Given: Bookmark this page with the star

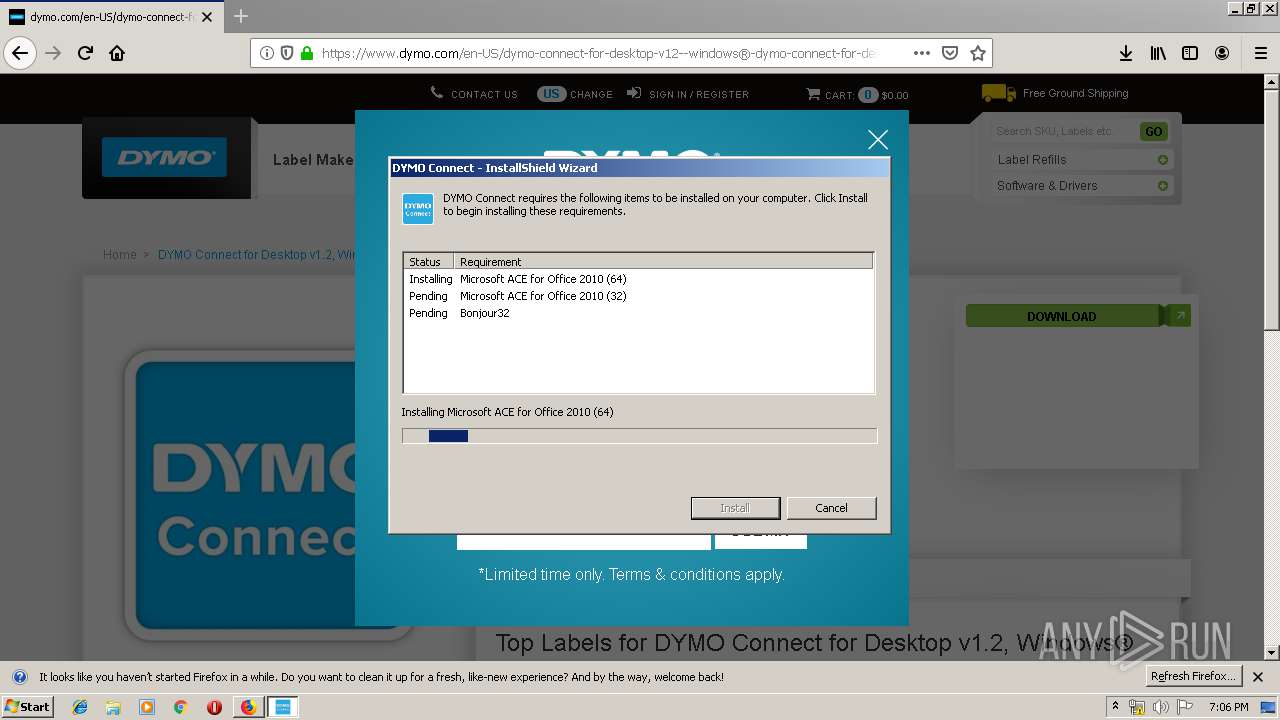Looking at the screenshot, I should coord(978,53).
